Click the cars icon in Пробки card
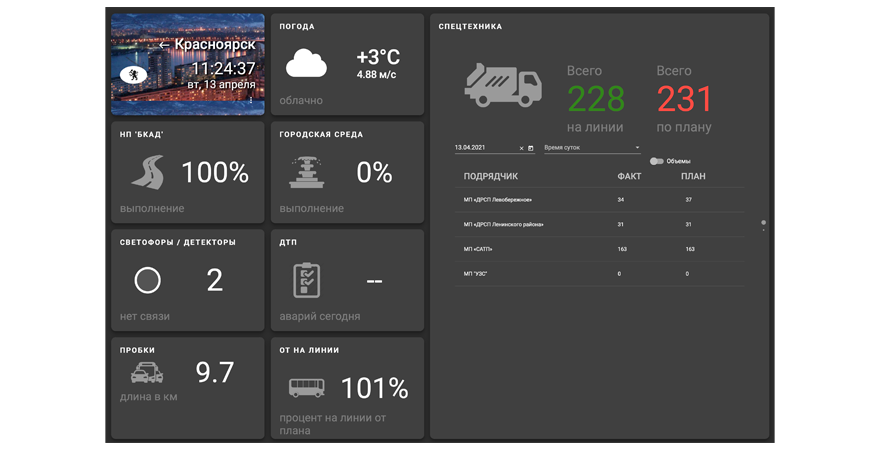Screen dimensions: 880x450 (147, 374)
